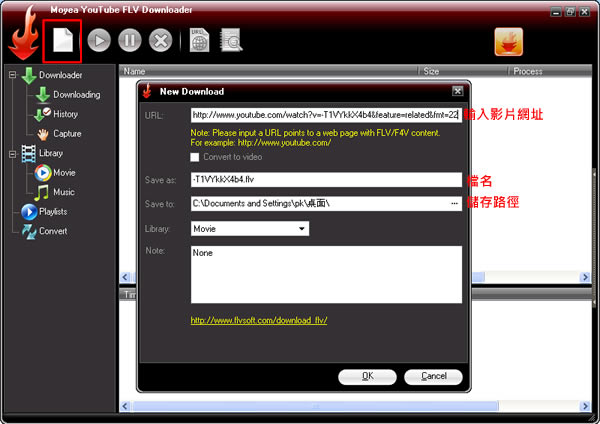Enable the Convert to video checkbox
Viewport: 600px width, 424px height.
[x=195, y=157]
